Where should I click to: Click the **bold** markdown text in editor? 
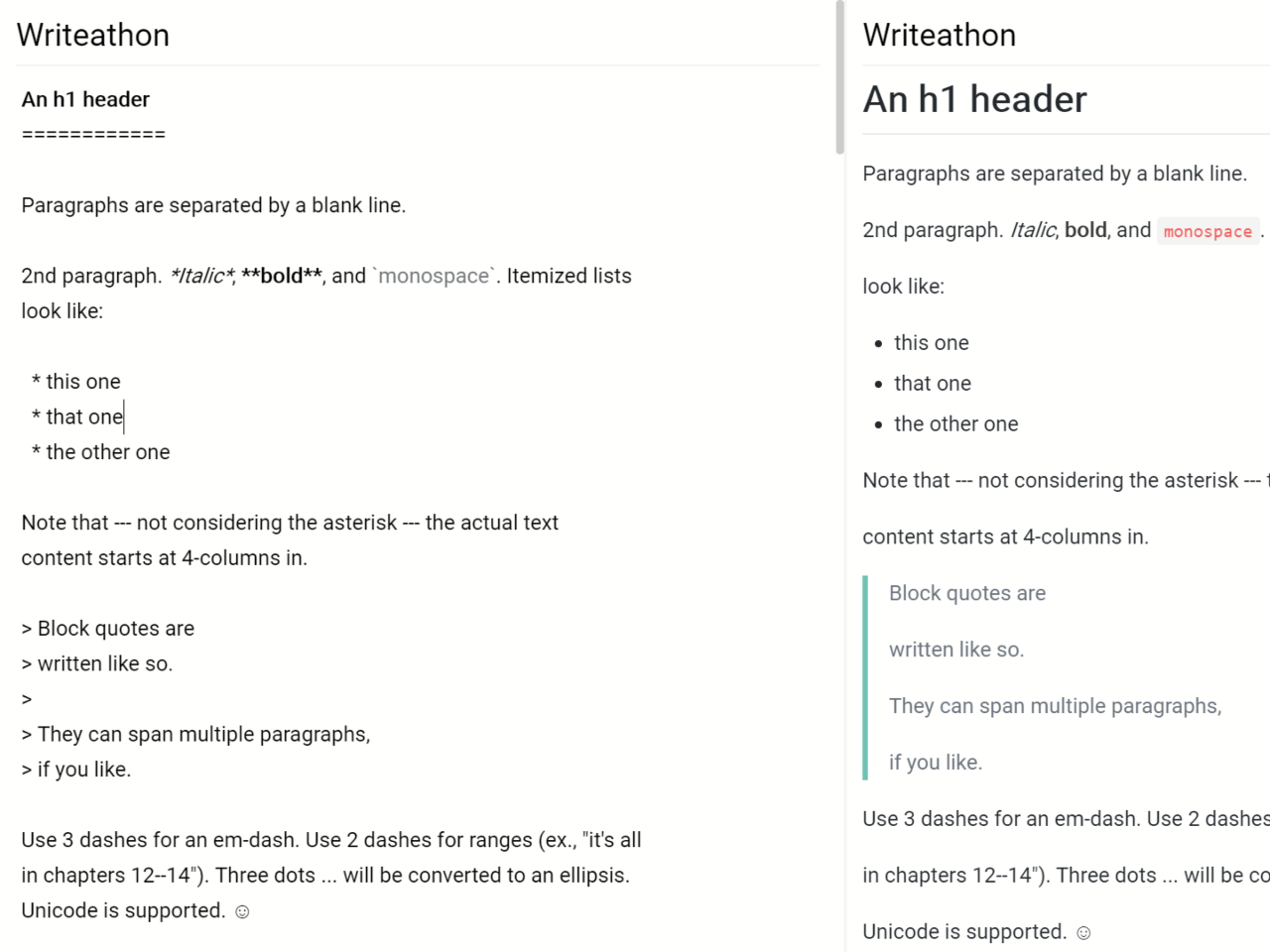[x=282, y=276]
